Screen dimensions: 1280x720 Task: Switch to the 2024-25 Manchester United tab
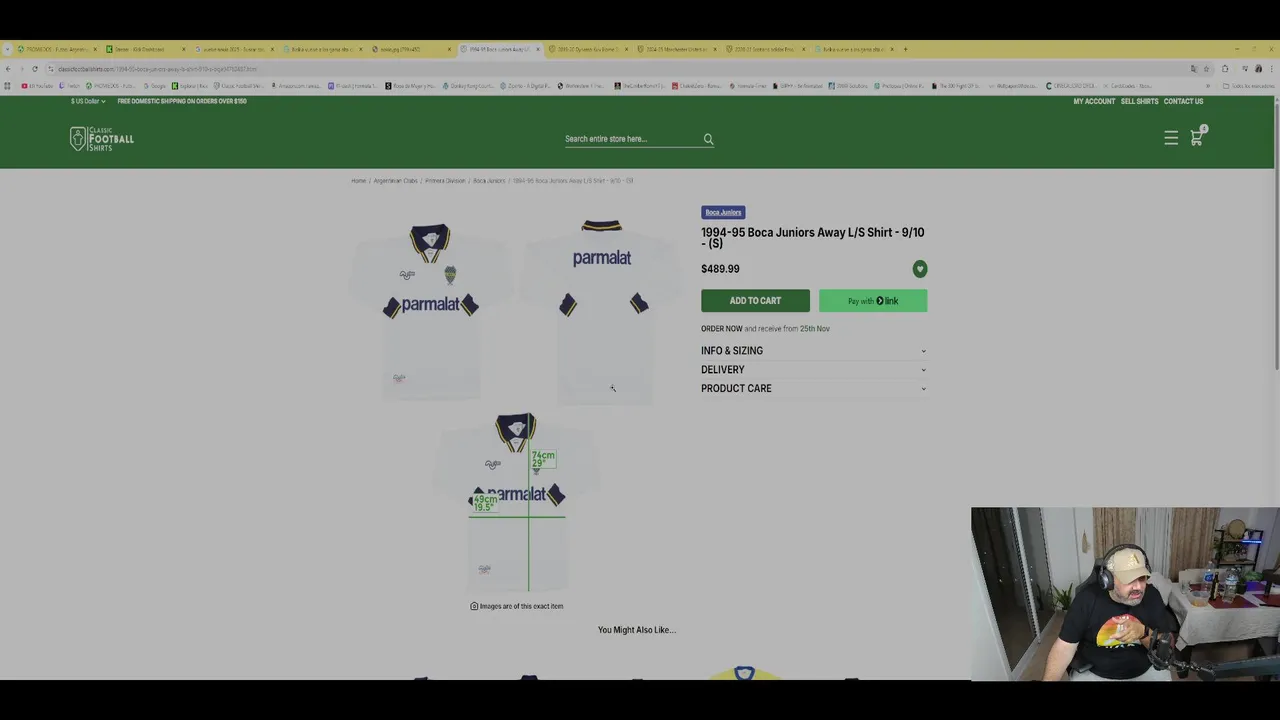[x=676, y=49]
